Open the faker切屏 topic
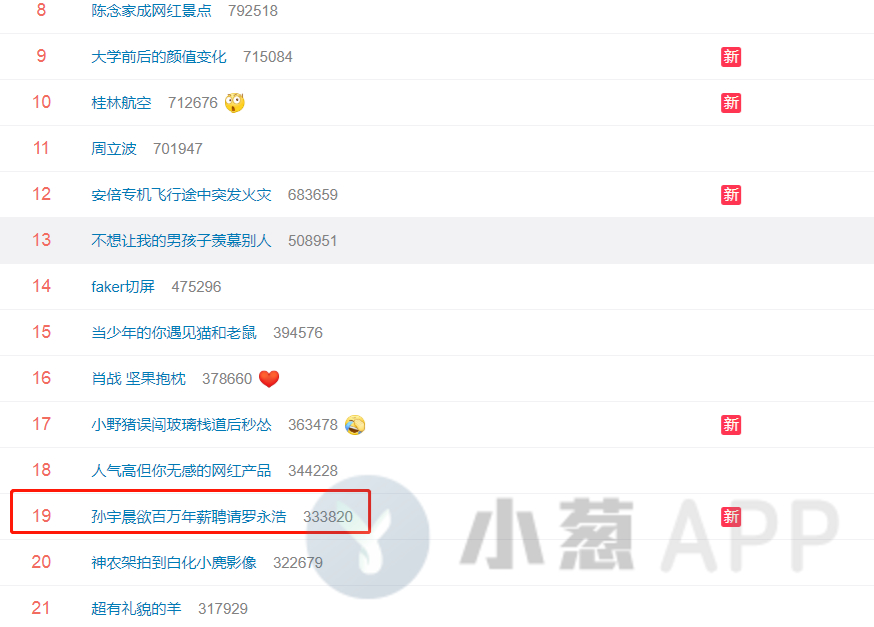The height and width of the screenshot is (627, 874). (x=123, y=287)
